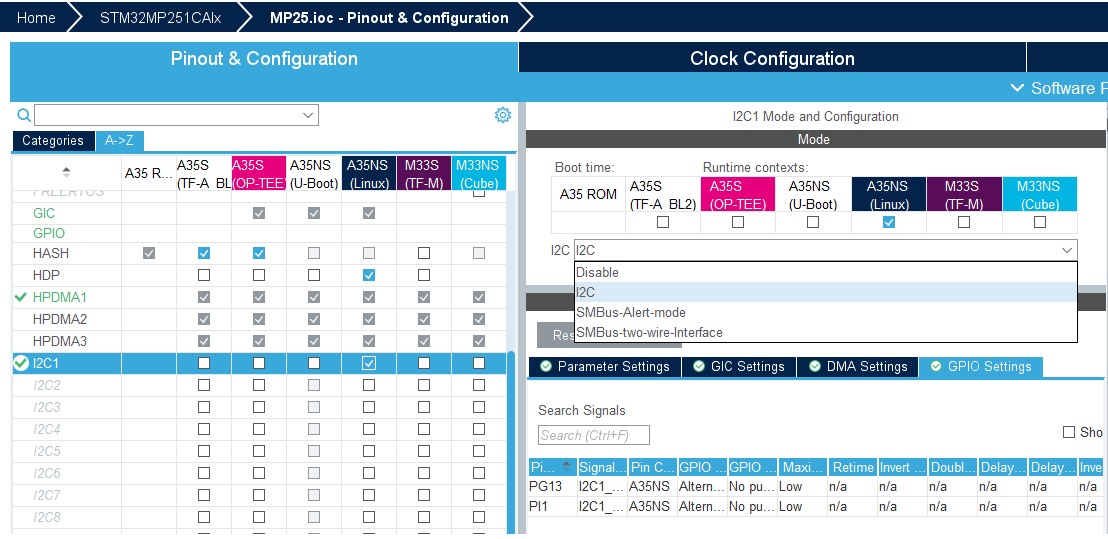1108x539 pixels.
Task: Toggle the Show checkbox near search signals
Action: 1069,432
